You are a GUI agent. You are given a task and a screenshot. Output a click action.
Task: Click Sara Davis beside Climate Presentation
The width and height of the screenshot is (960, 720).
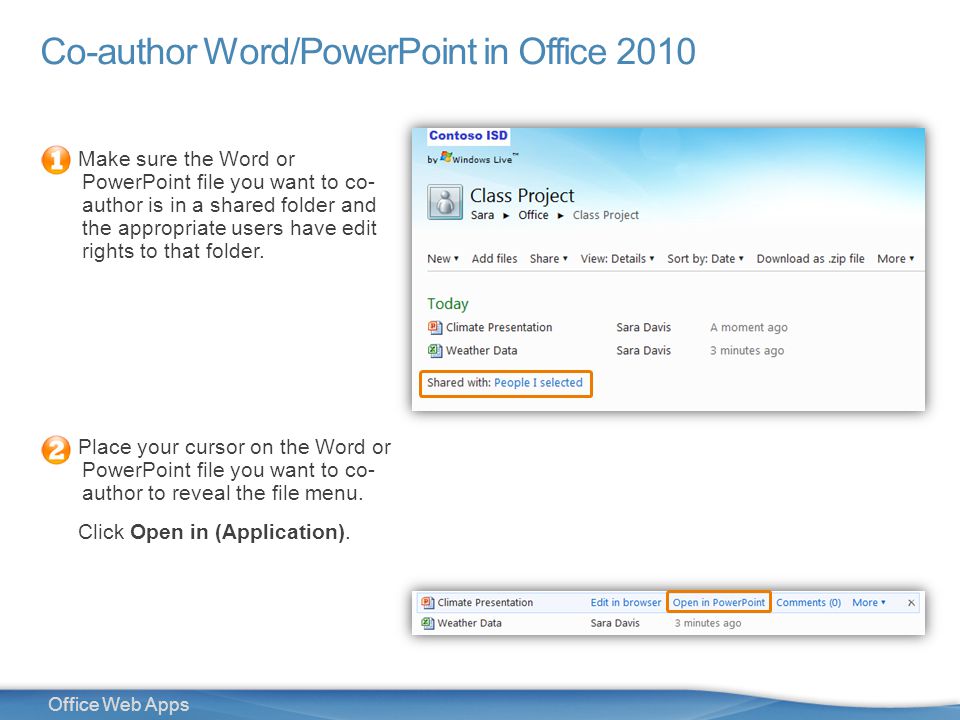coord(643,328)
